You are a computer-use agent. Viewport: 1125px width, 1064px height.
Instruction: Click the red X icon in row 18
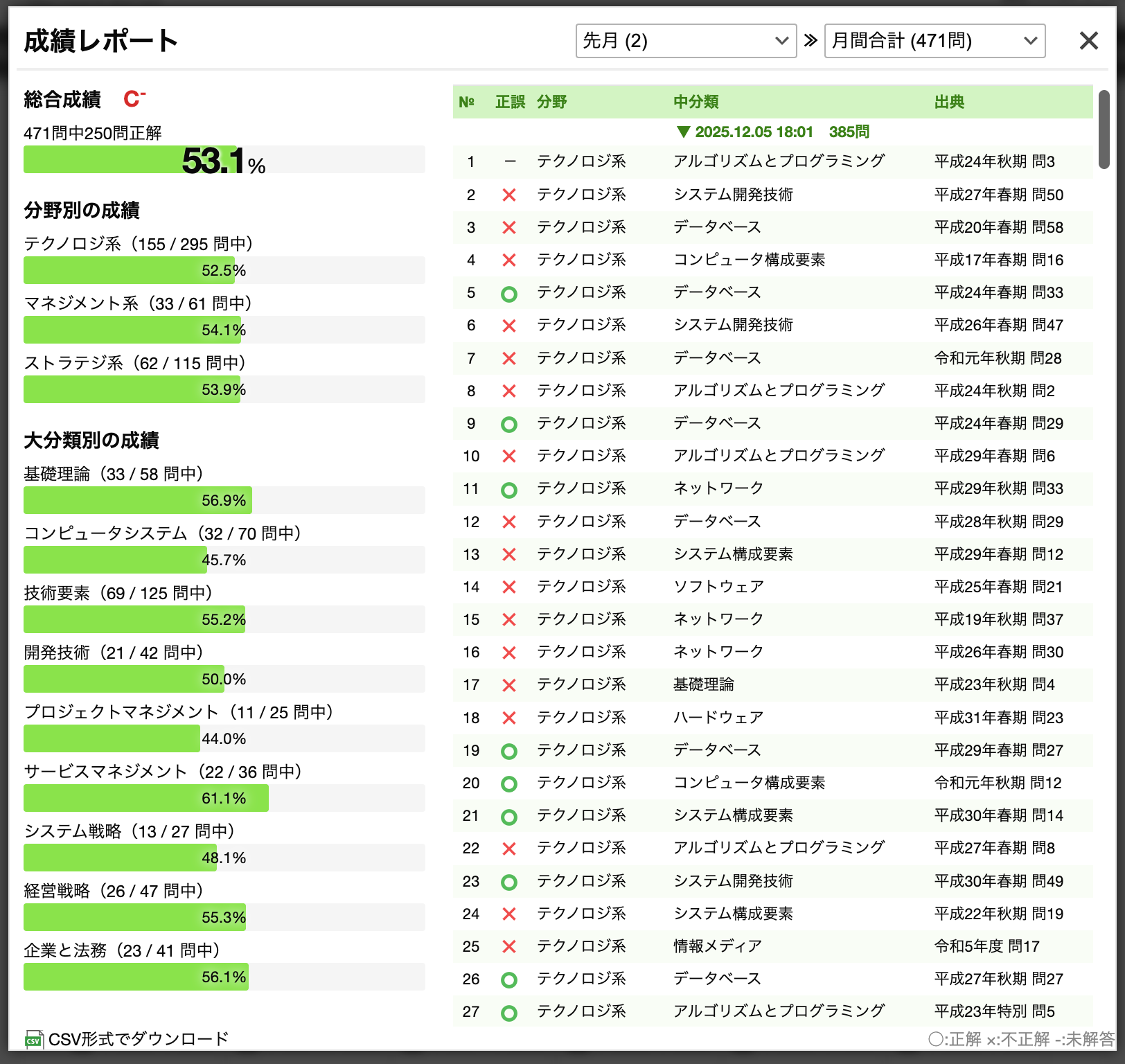coord(509,718)
